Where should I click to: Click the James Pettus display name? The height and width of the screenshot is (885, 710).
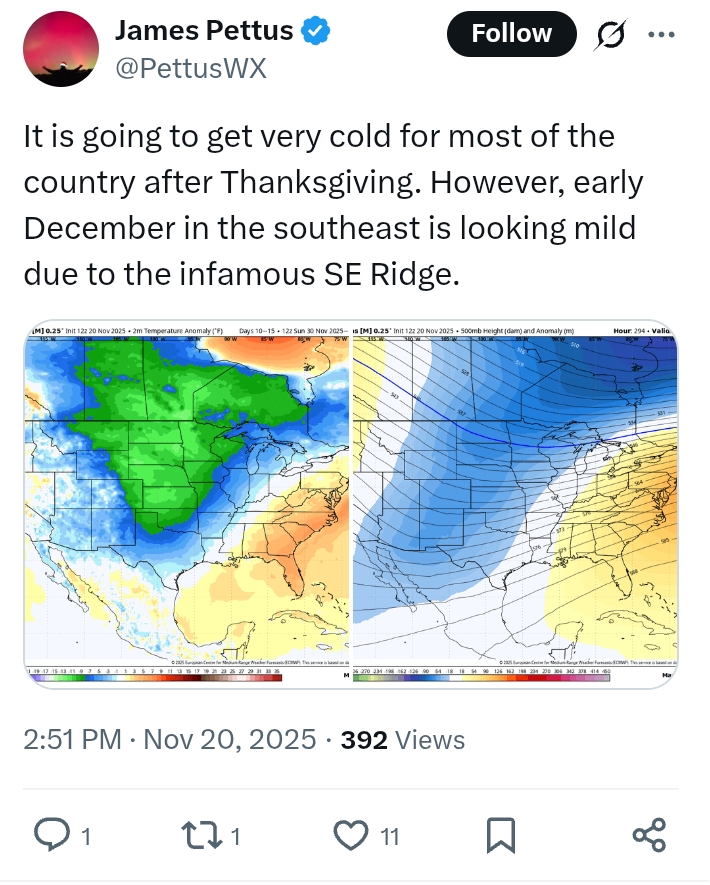pyautogui.click(x=204, y=31)
